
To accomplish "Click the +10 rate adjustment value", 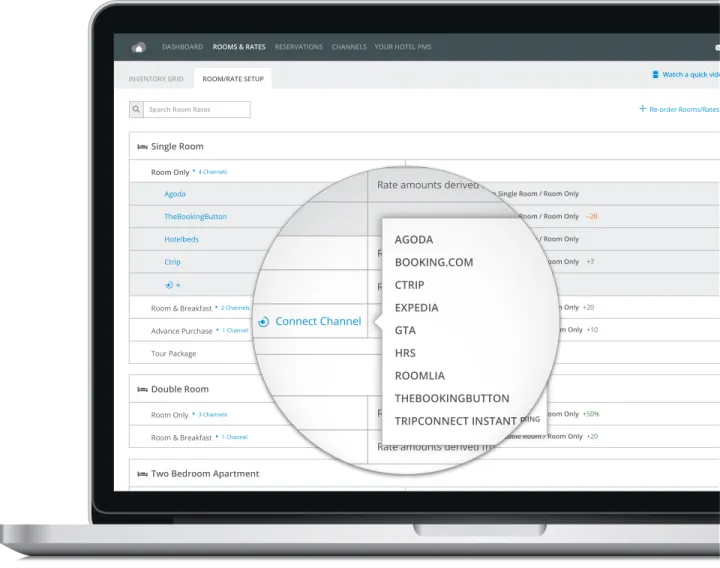I will tap(592, 330).
